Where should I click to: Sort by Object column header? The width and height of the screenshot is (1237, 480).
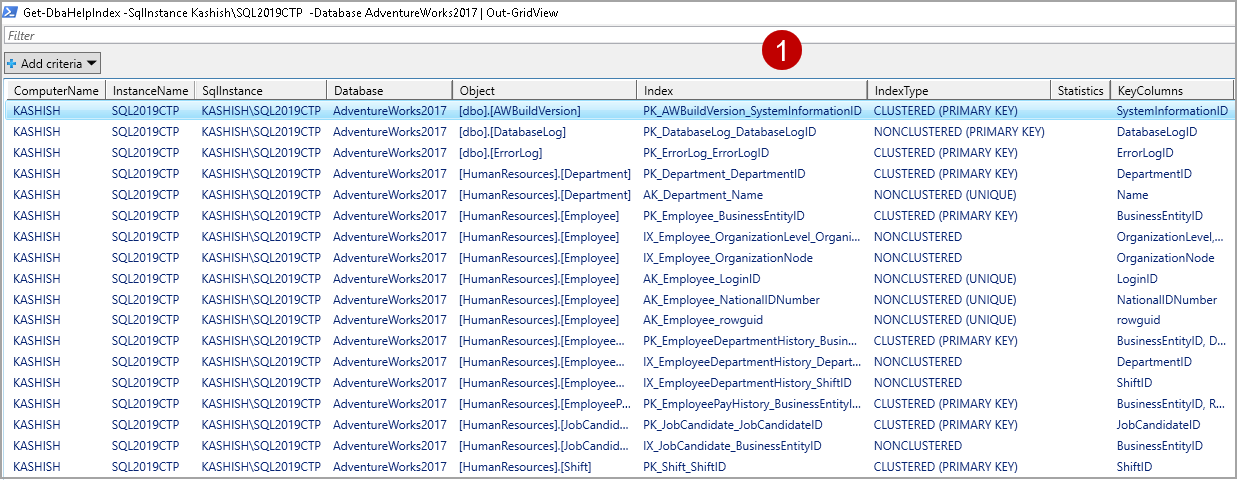544,90
